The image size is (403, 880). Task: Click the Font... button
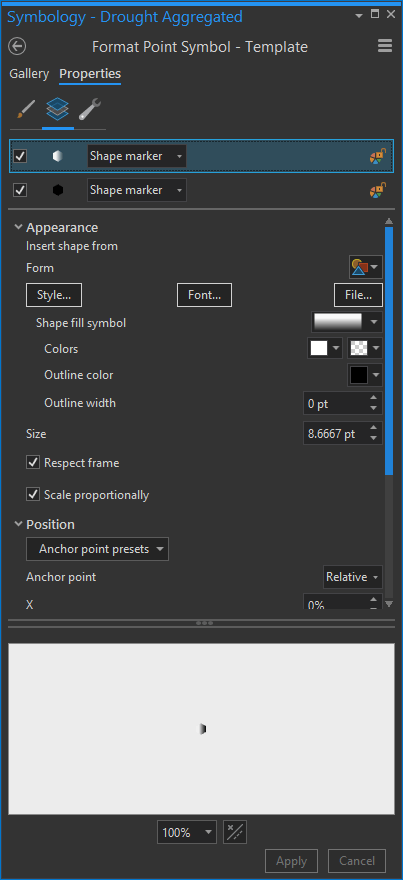[x=204, y=295]
